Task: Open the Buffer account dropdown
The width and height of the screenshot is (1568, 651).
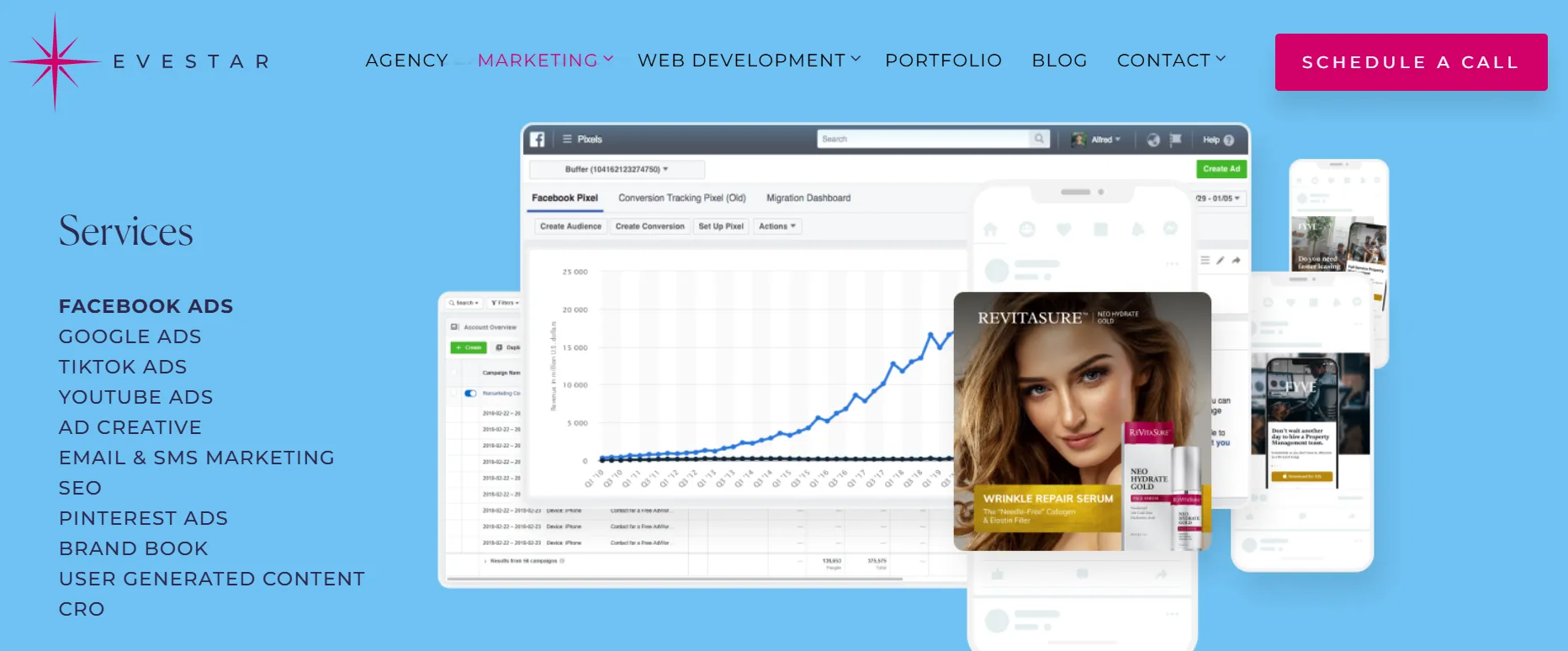Action: pos(617,169)
